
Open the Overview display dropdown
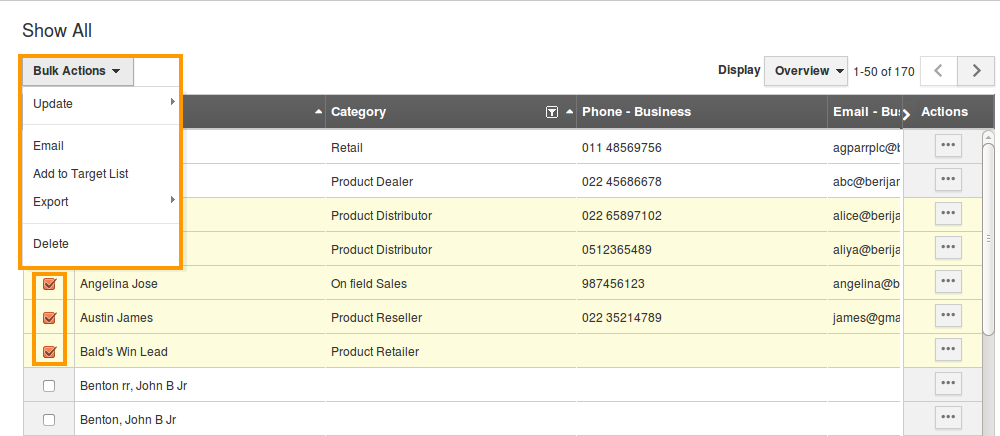(806, 71)
